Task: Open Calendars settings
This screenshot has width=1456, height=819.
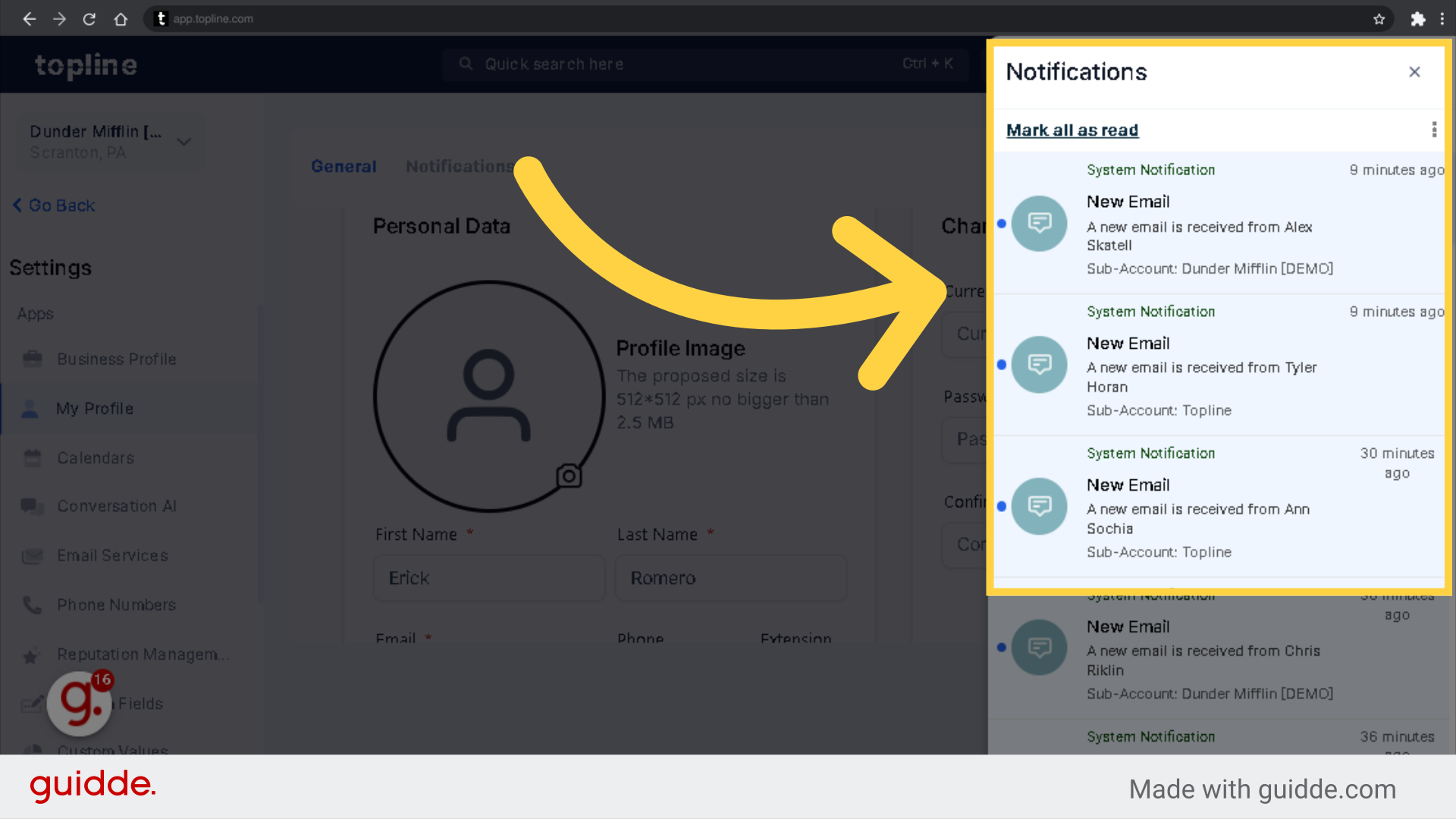Action: pos(96,458)
